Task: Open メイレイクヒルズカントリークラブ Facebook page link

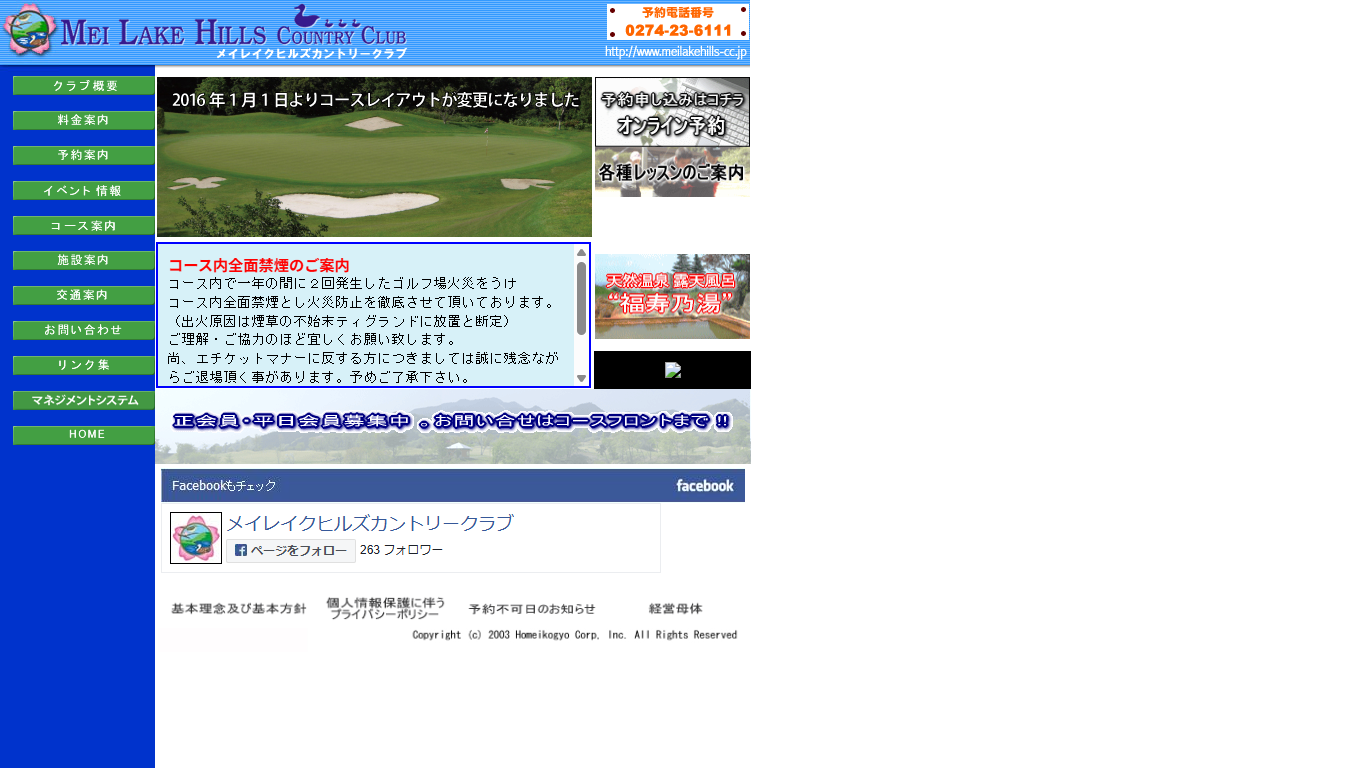Action: tap(370, 523)
